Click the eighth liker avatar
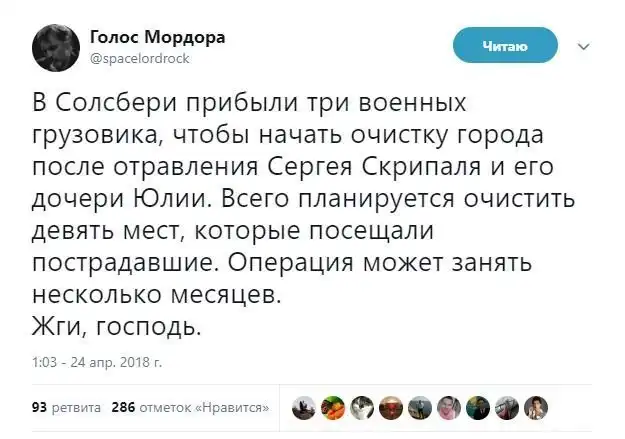This screenshot has height=439, width=625. [x=508, y=407]
